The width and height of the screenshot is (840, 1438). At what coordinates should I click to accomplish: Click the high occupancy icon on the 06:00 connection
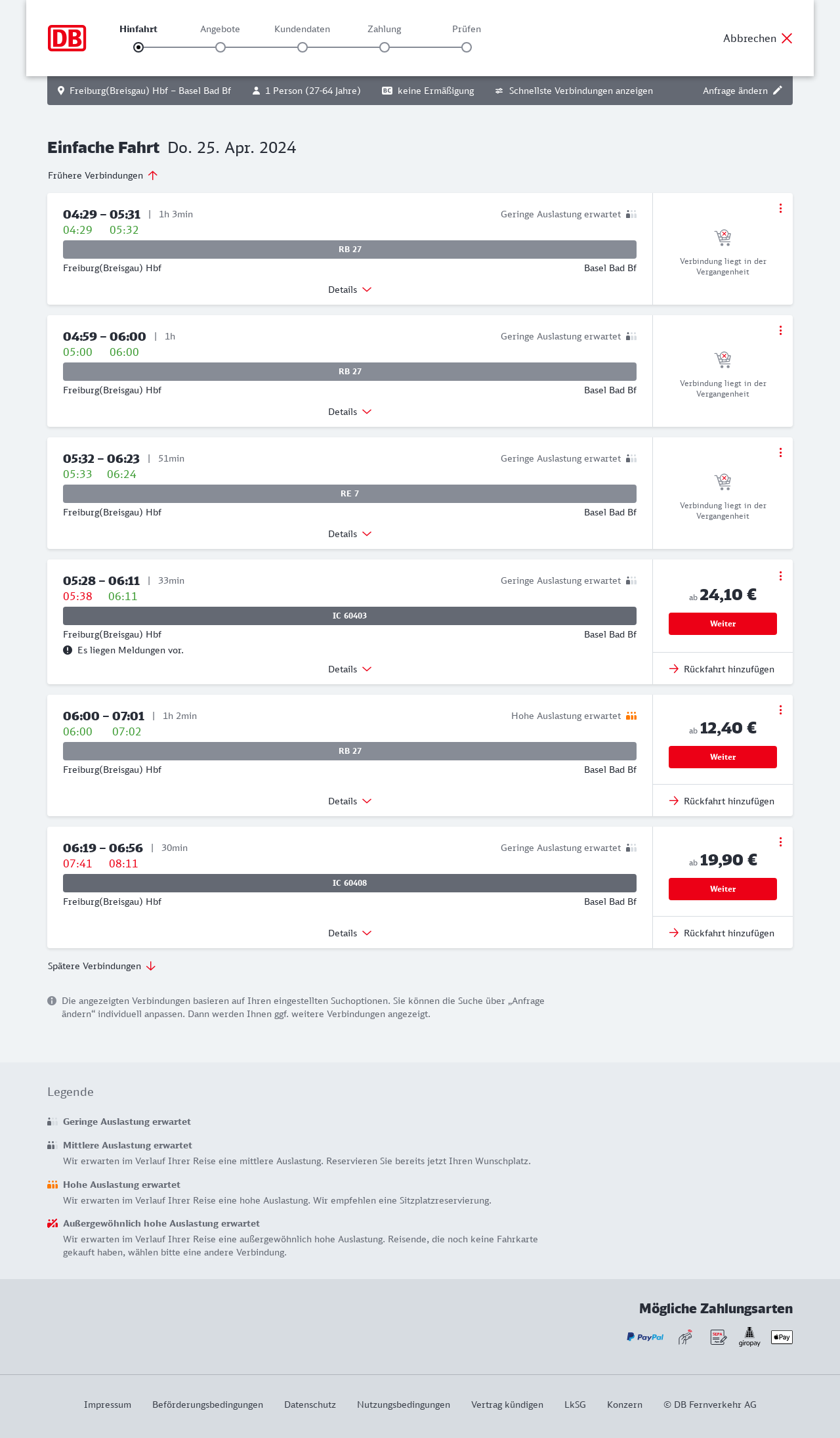631,716
